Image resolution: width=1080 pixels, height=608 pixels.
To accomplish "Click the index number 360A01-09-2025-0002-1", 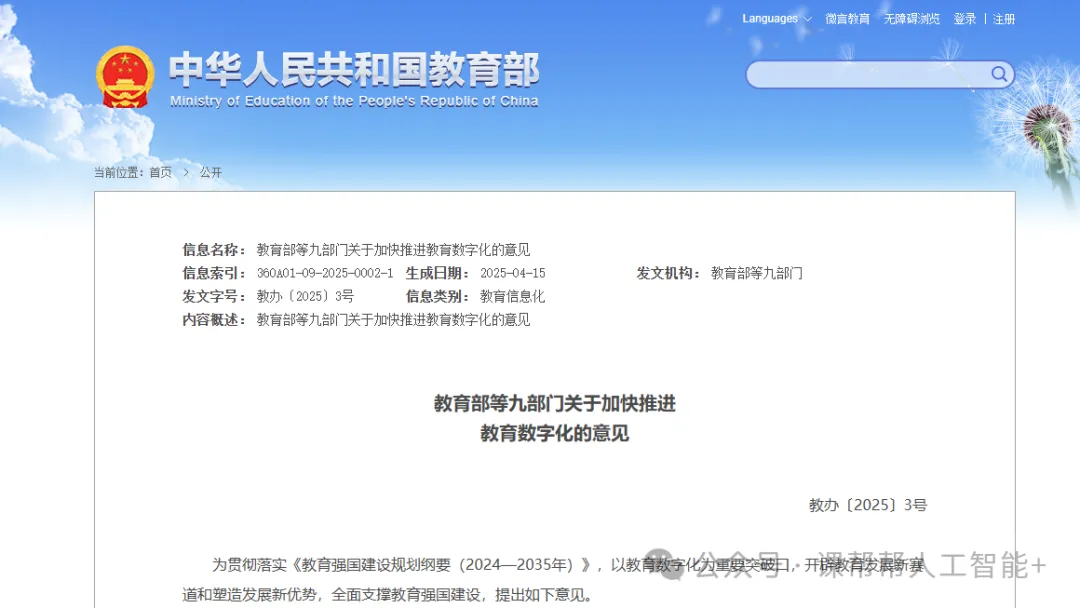I will coord(325,273).
